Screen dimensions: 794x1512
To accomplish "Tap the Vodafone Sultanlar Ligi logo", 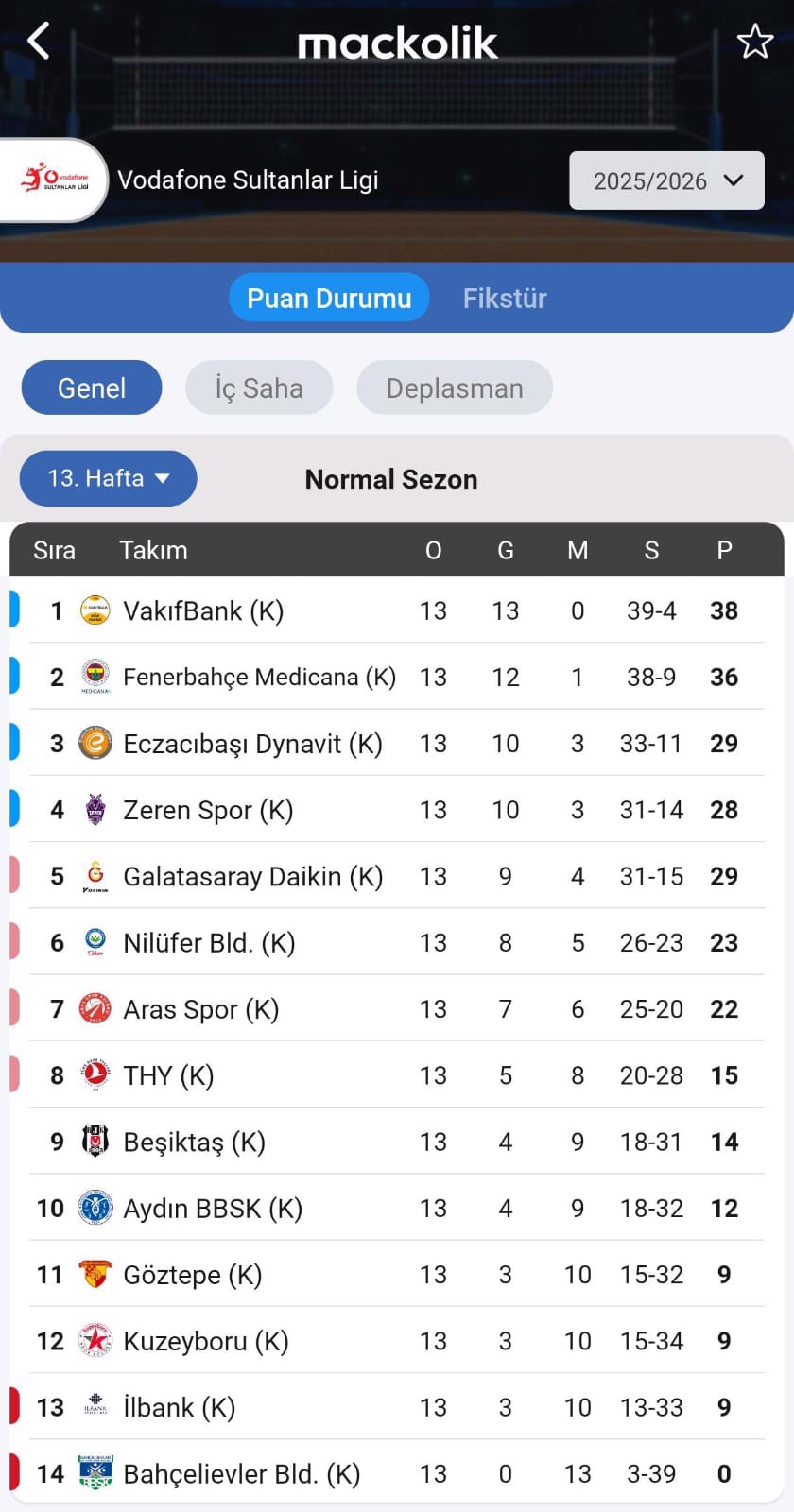I will point(55,180).
